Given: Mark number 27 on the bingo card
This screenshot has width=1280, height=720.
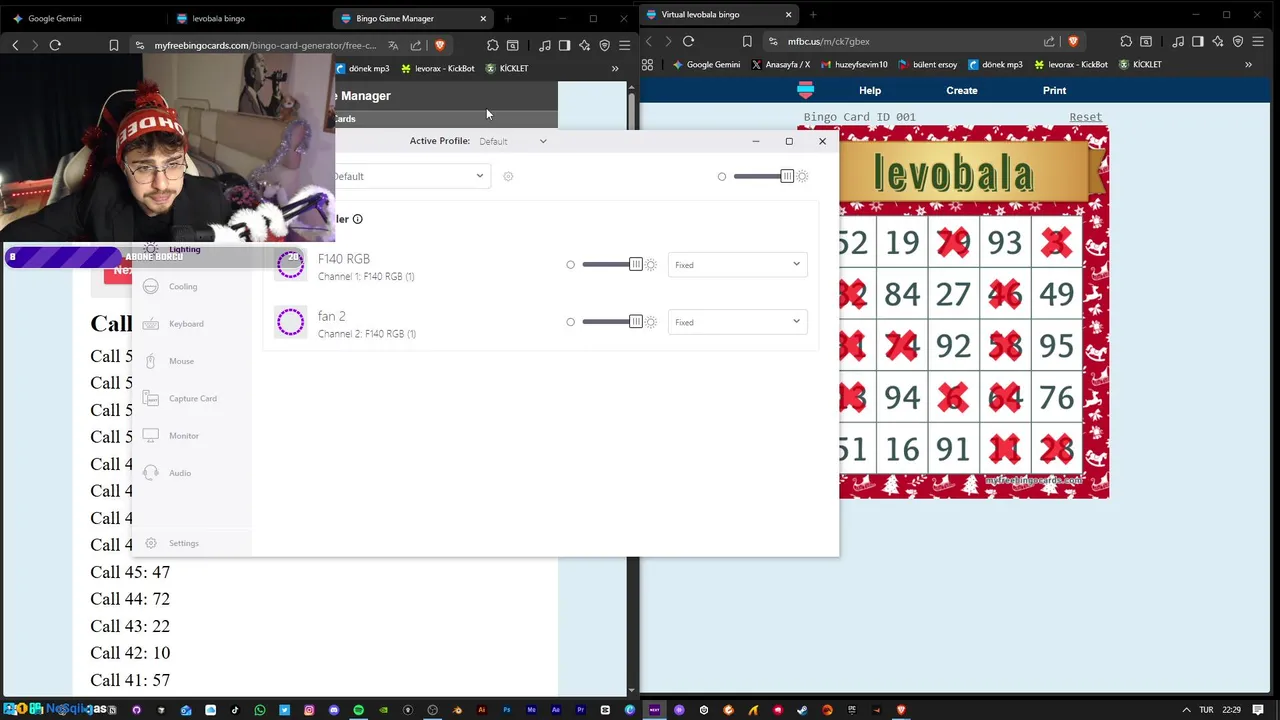Looking at the screenshot, I should pos(953,294).
